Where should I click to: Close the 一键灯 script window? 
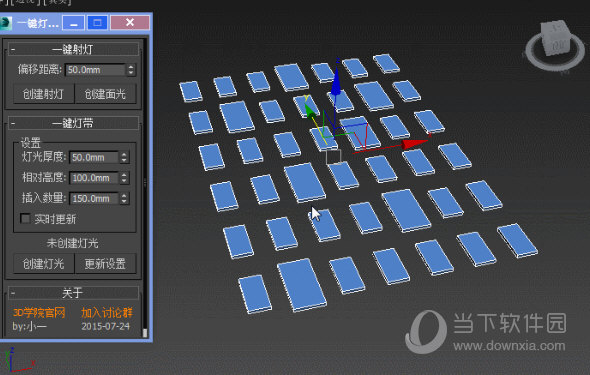[x=130, y=23]
